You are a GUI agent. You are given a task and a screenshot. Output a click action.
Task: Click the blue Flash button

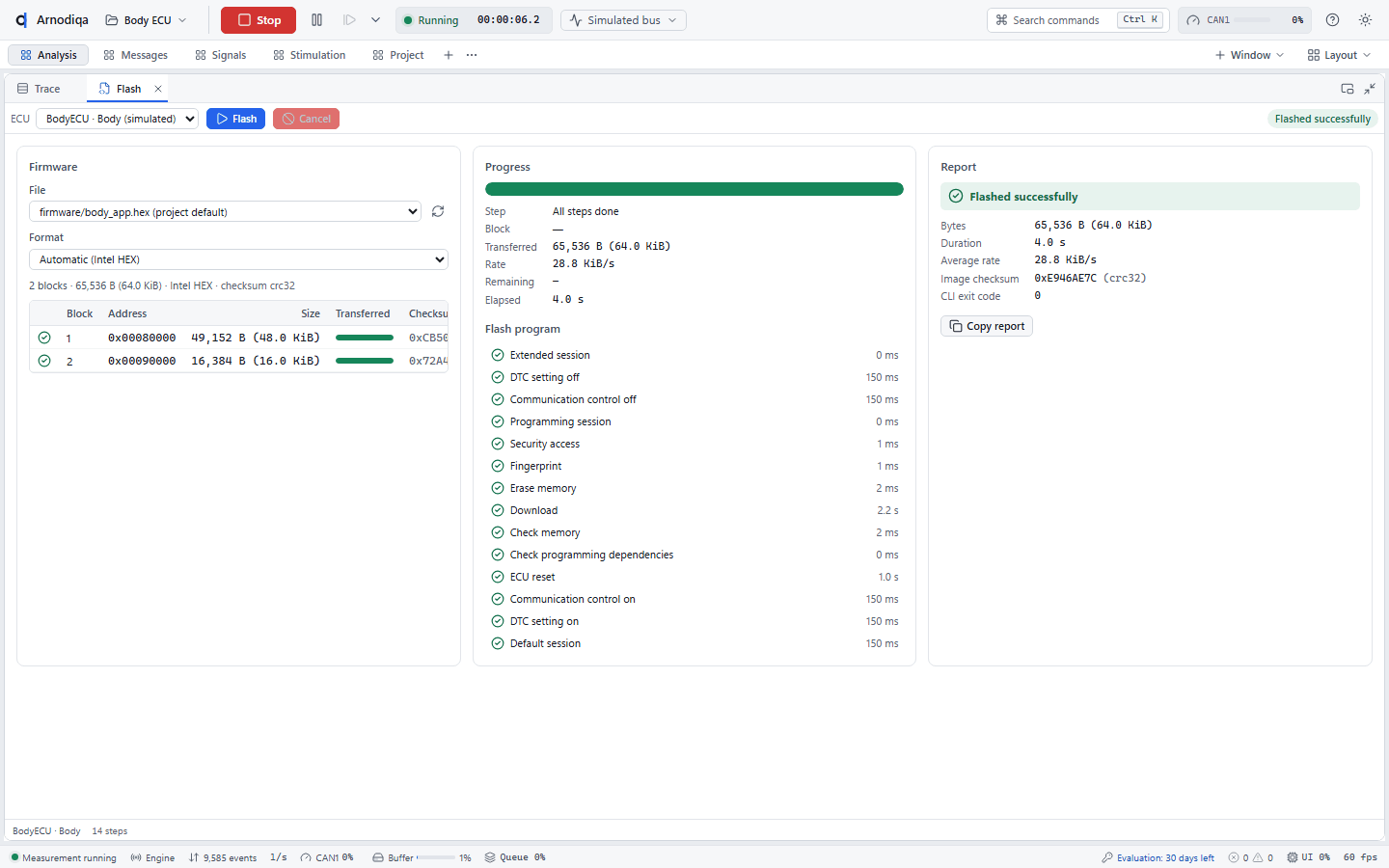coord(236,119)
